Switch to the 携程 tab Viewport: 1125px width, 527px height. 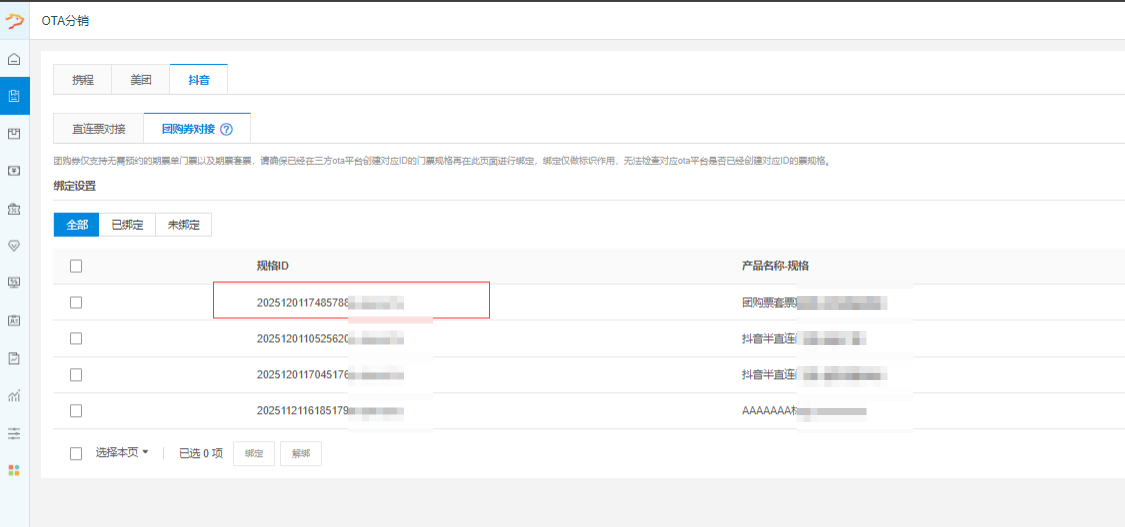[x=83, y=80]
